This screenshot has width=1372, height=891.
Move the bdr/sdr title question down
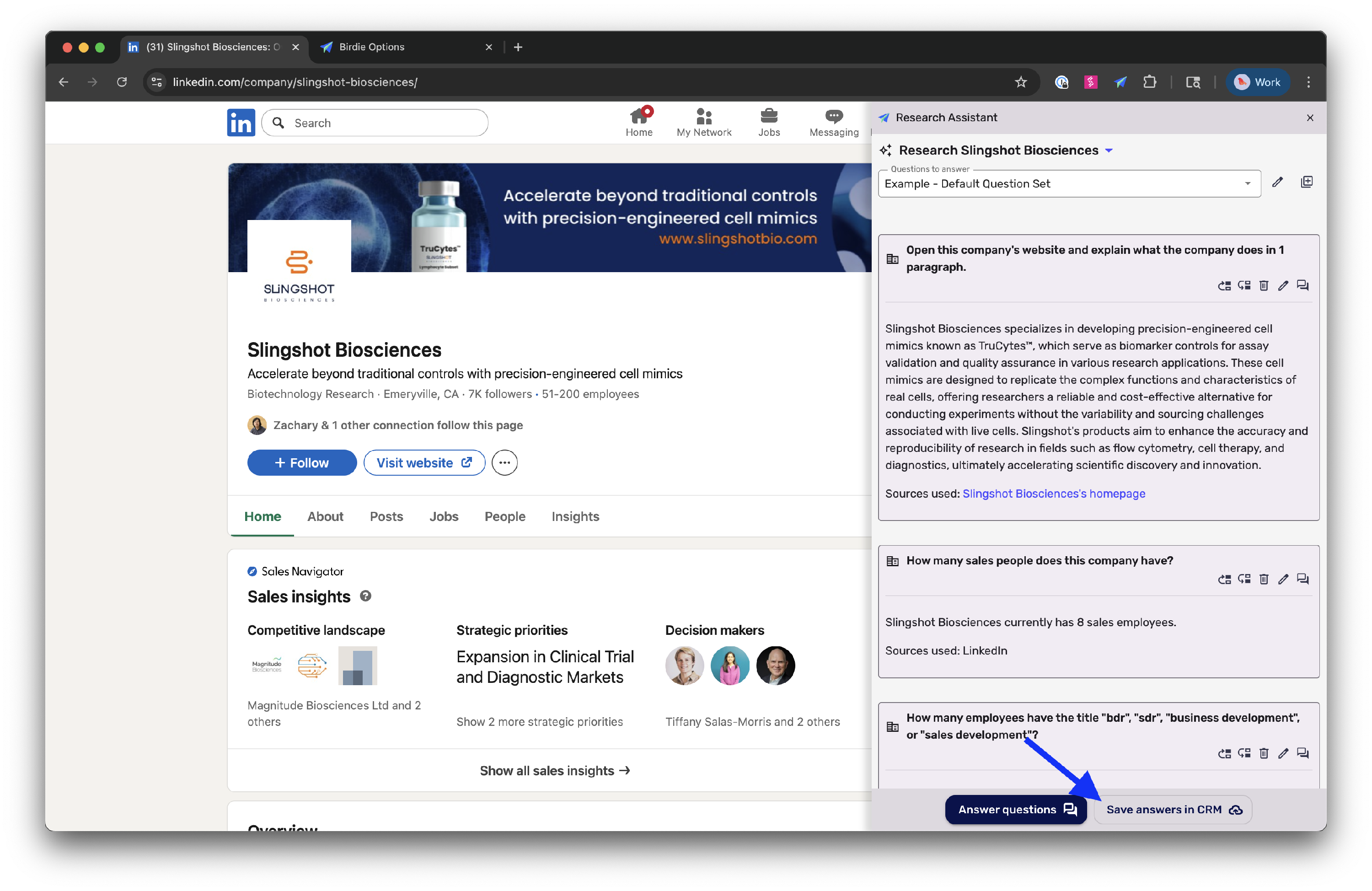pyautogui.click(x=1244, y=754)
